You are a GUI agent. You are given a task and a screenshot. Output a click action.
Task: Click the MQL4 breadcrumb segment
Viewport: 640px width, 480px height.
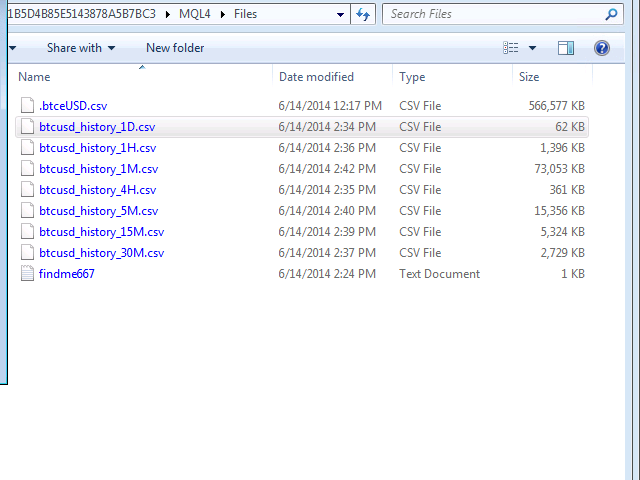pos(195,14)
